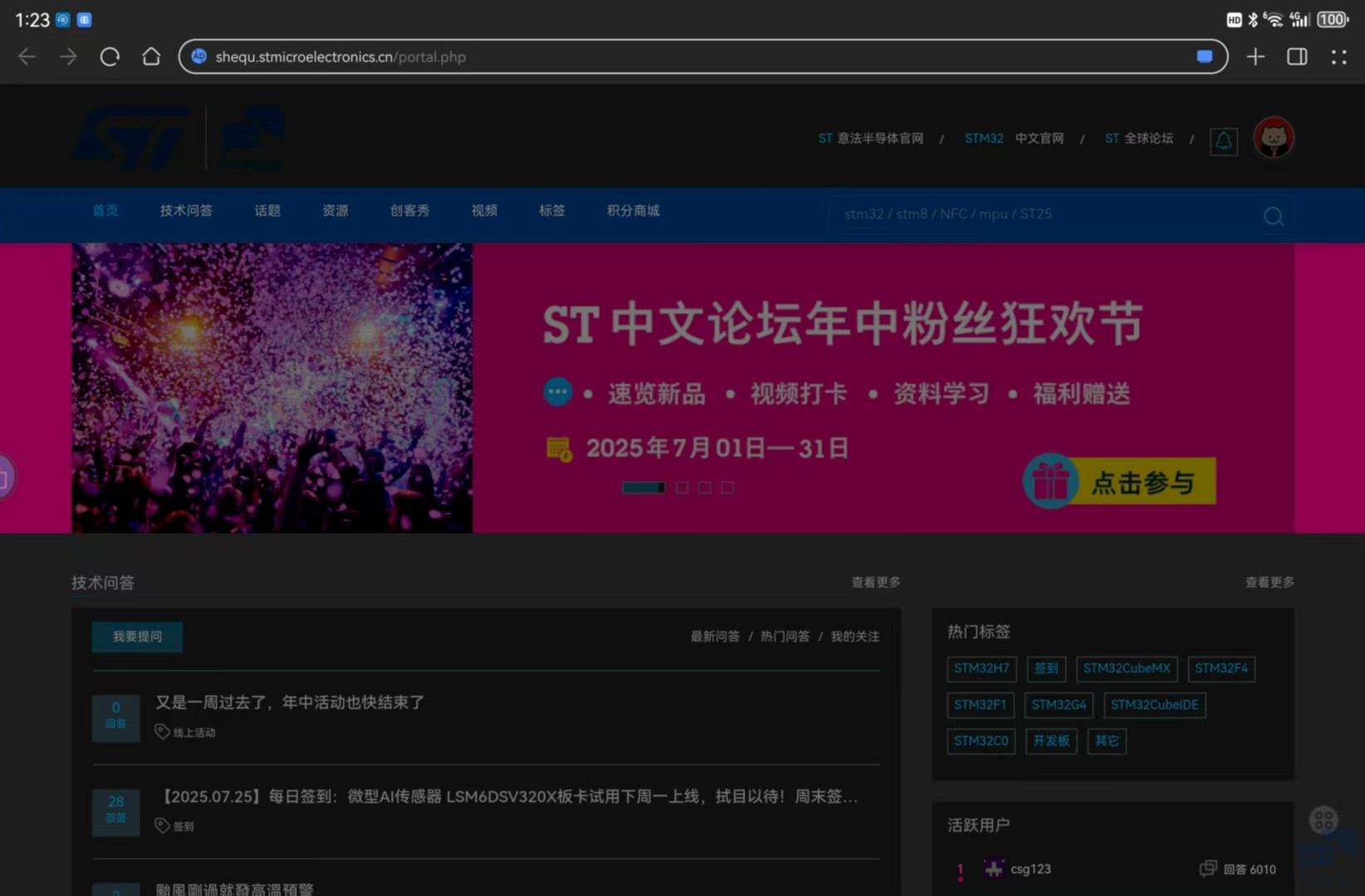Open the 技术问答 nav tab
This screenshot has width=1365, height=896.
tap(186, 211)
